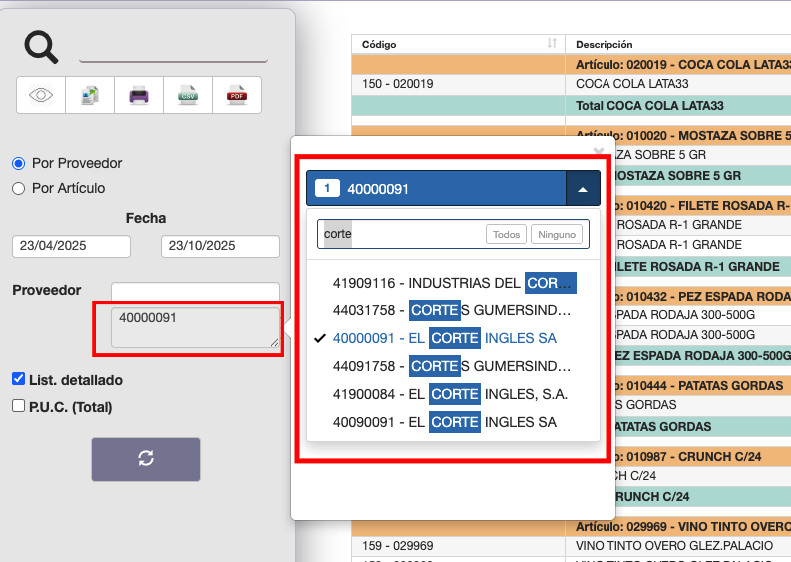Sort by the Código column arrows
Screen dimensions: 791x562
552,44
